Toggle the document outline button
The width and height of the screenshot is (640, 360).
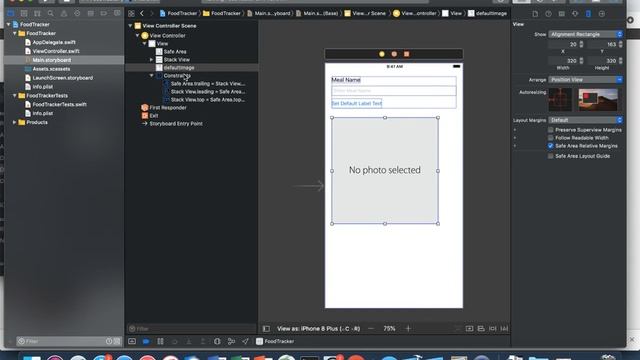click(266, 329)
